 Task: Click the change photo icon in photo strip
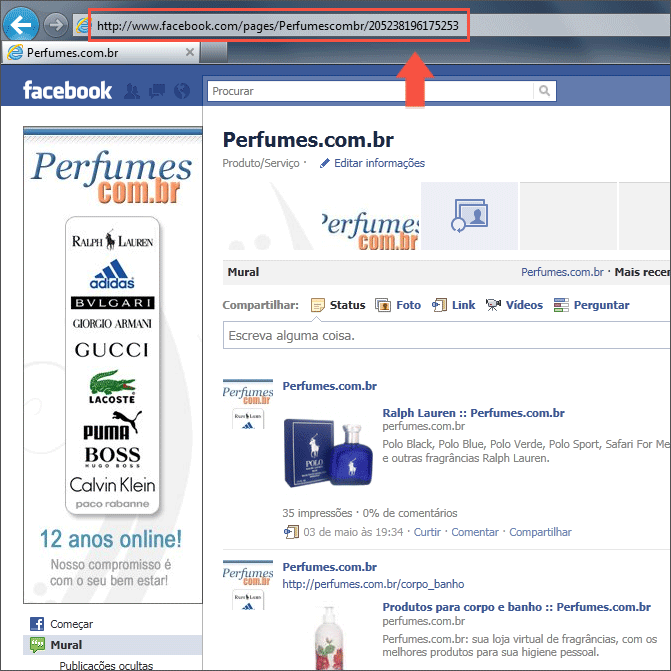pos(469,216)
